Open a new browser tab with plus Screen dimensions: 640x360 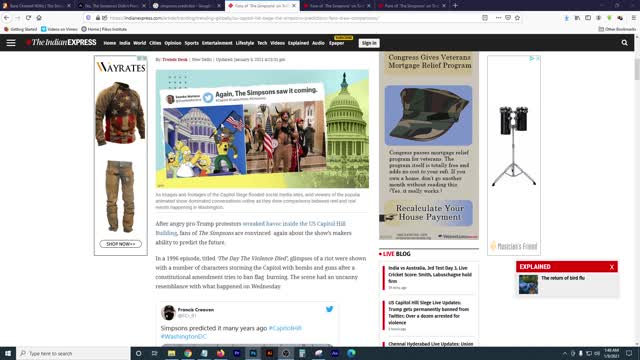tap(455, 6)
